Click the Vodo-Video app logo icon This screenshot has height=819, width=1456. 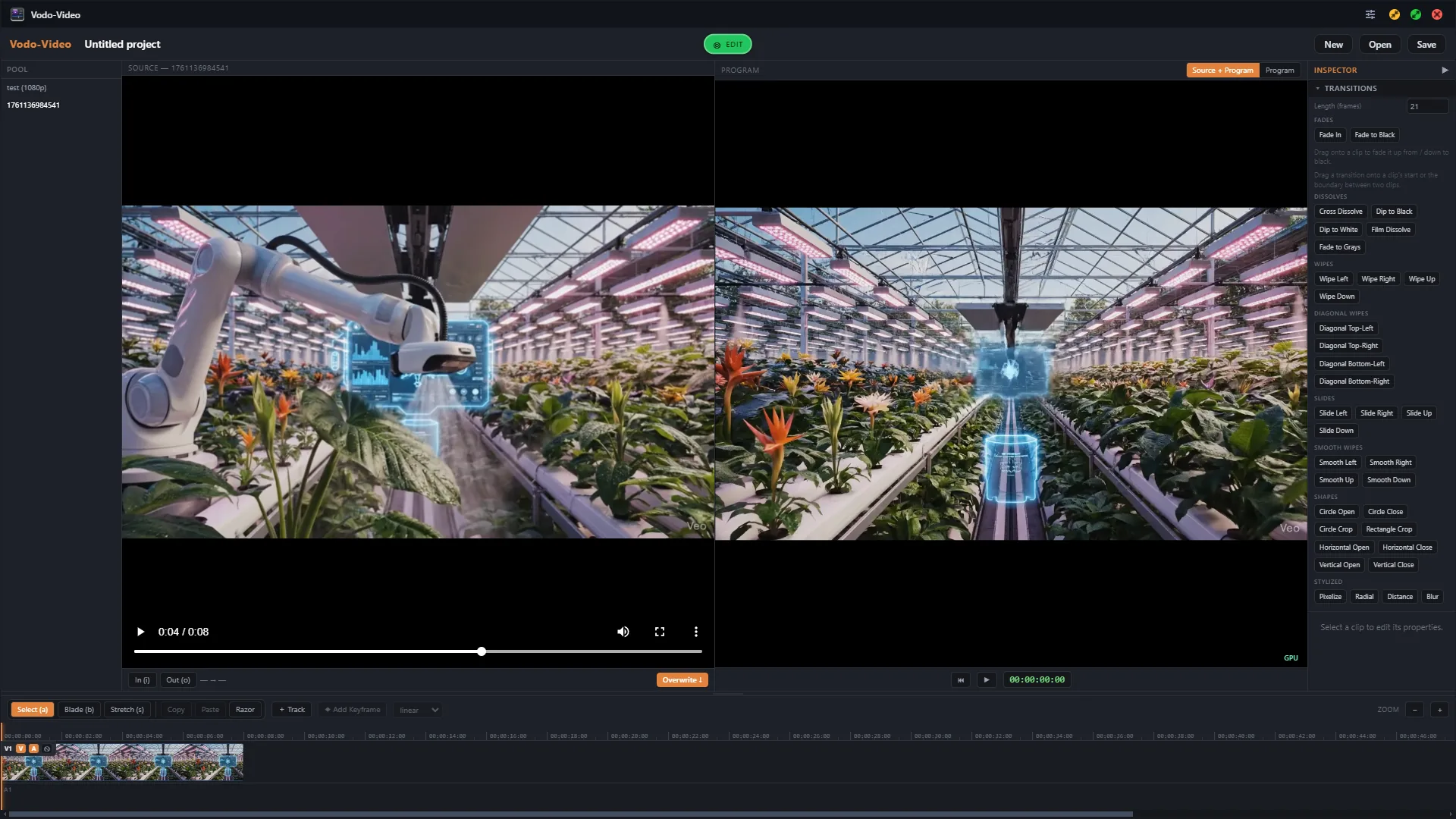17,14
